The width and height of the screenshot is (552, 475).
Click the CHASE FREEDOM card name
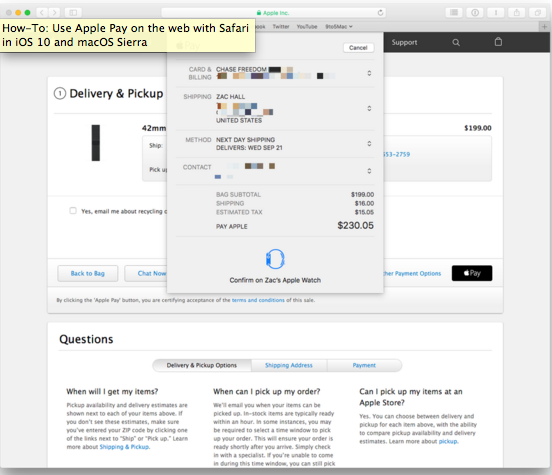[x=241, y=69]
